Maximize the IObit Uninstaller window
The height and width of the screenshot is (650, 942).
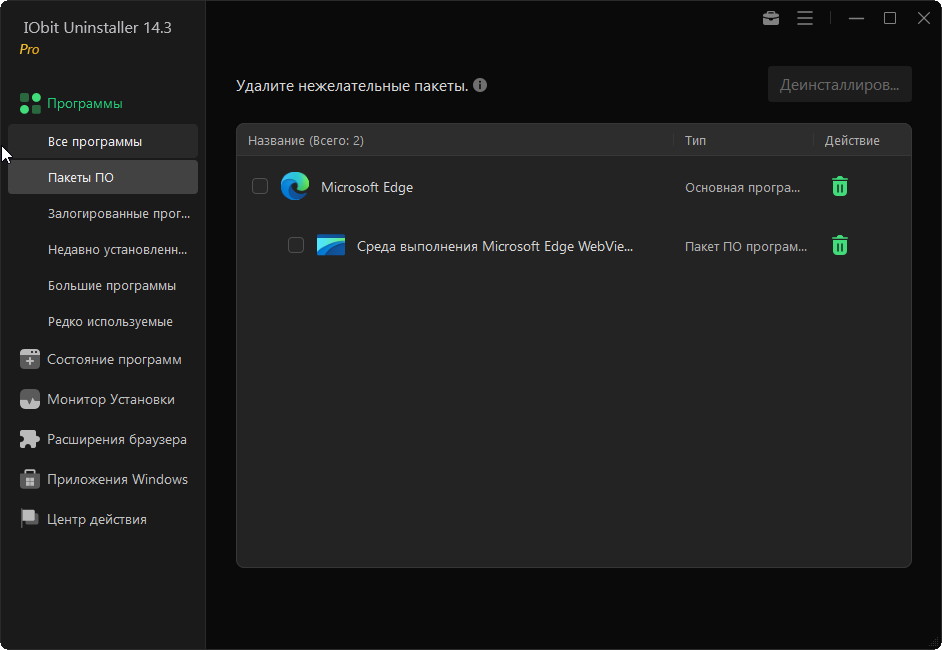click(x=890, y=19)
